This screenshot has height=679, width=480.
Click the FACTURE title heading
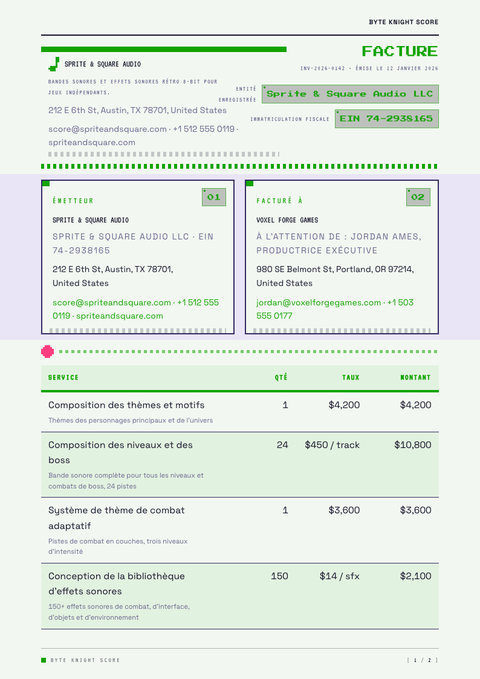[x=399, y=51]
